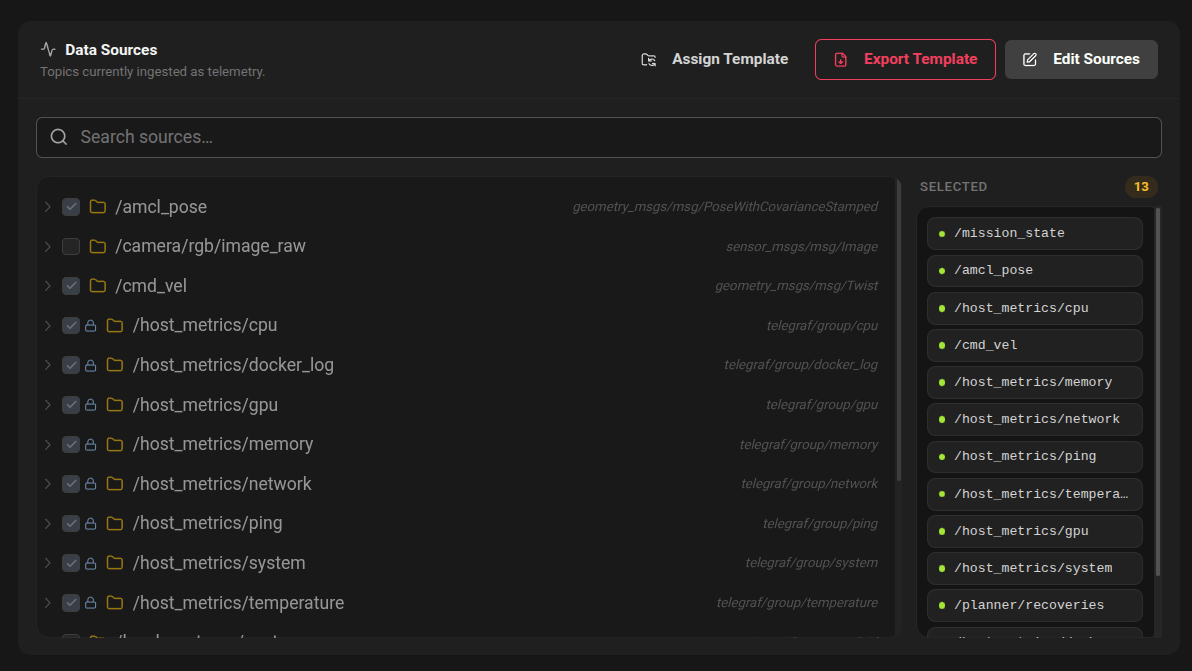This screenshot has height=671, width=1192.
Task: Click the source list vertical scrollbar
Action: click(x=899, y=331)
